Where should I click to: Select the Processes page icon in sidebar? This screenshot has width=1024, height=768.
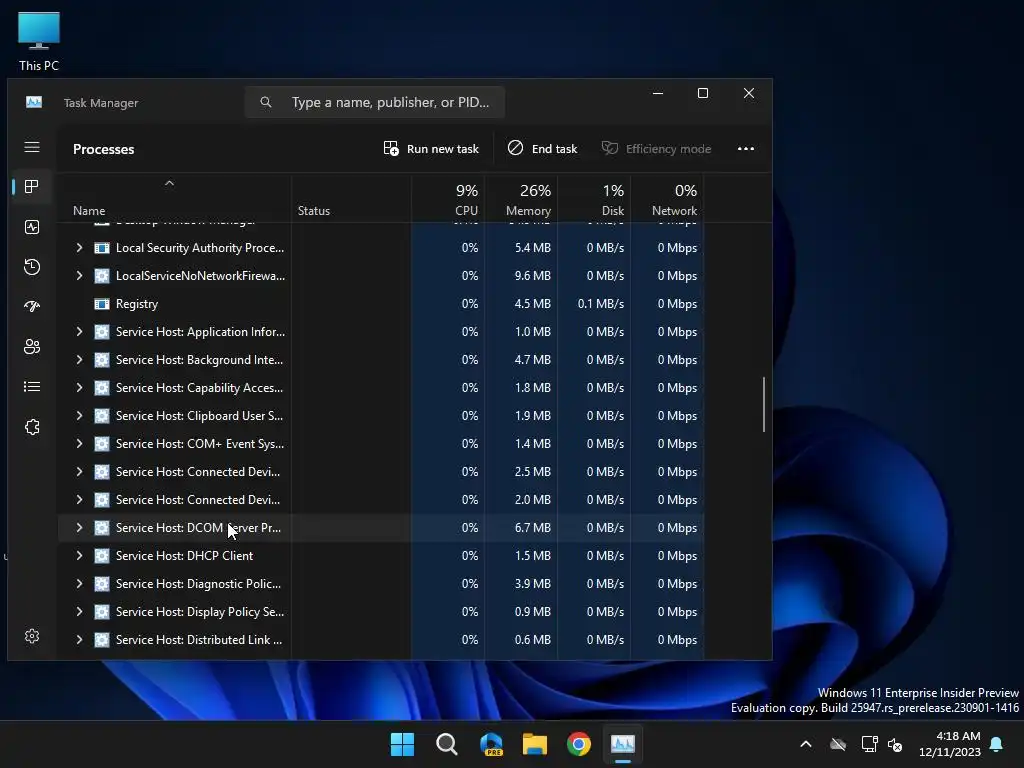click(x=32, y=187)
